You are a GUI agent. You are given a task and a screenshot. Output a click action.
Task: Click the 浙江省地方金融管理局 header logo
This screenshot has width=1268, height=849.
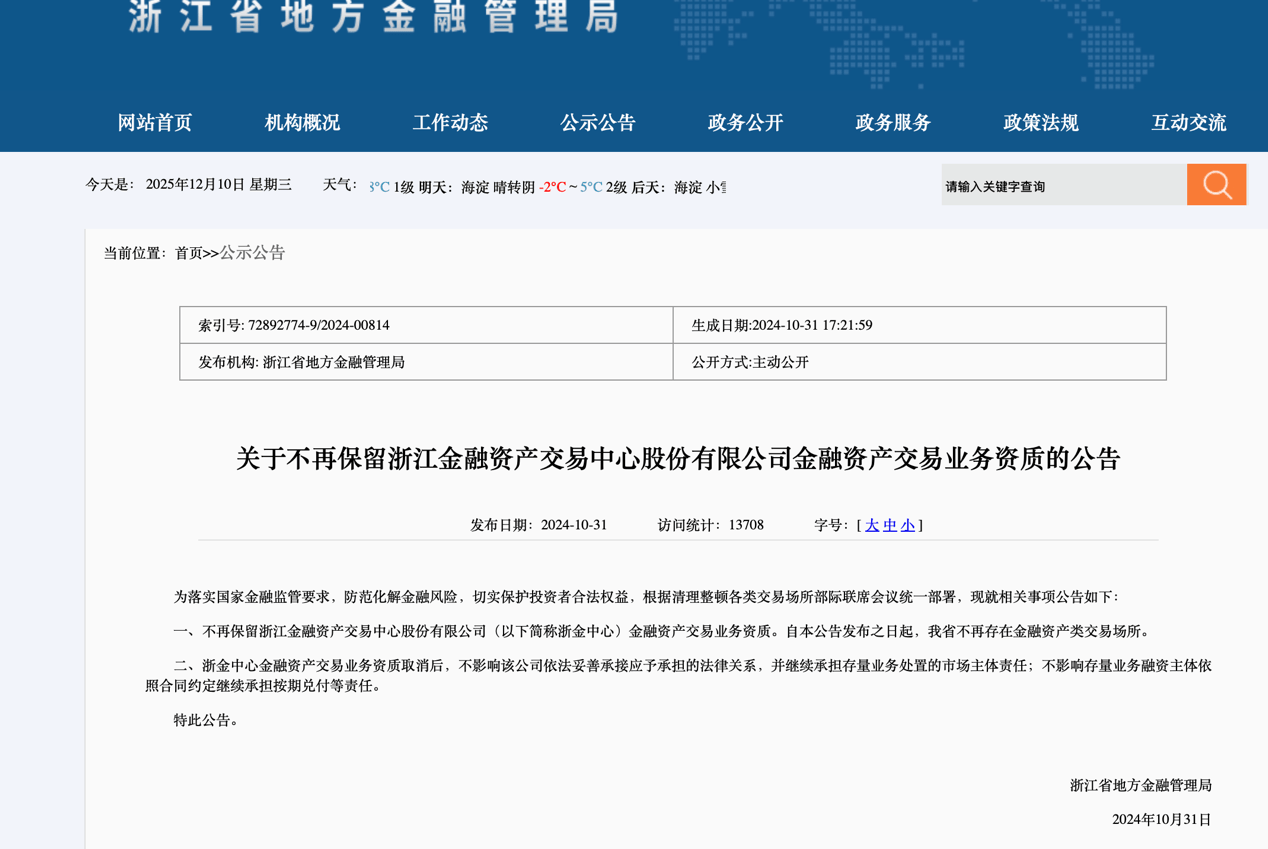(370, 20)
